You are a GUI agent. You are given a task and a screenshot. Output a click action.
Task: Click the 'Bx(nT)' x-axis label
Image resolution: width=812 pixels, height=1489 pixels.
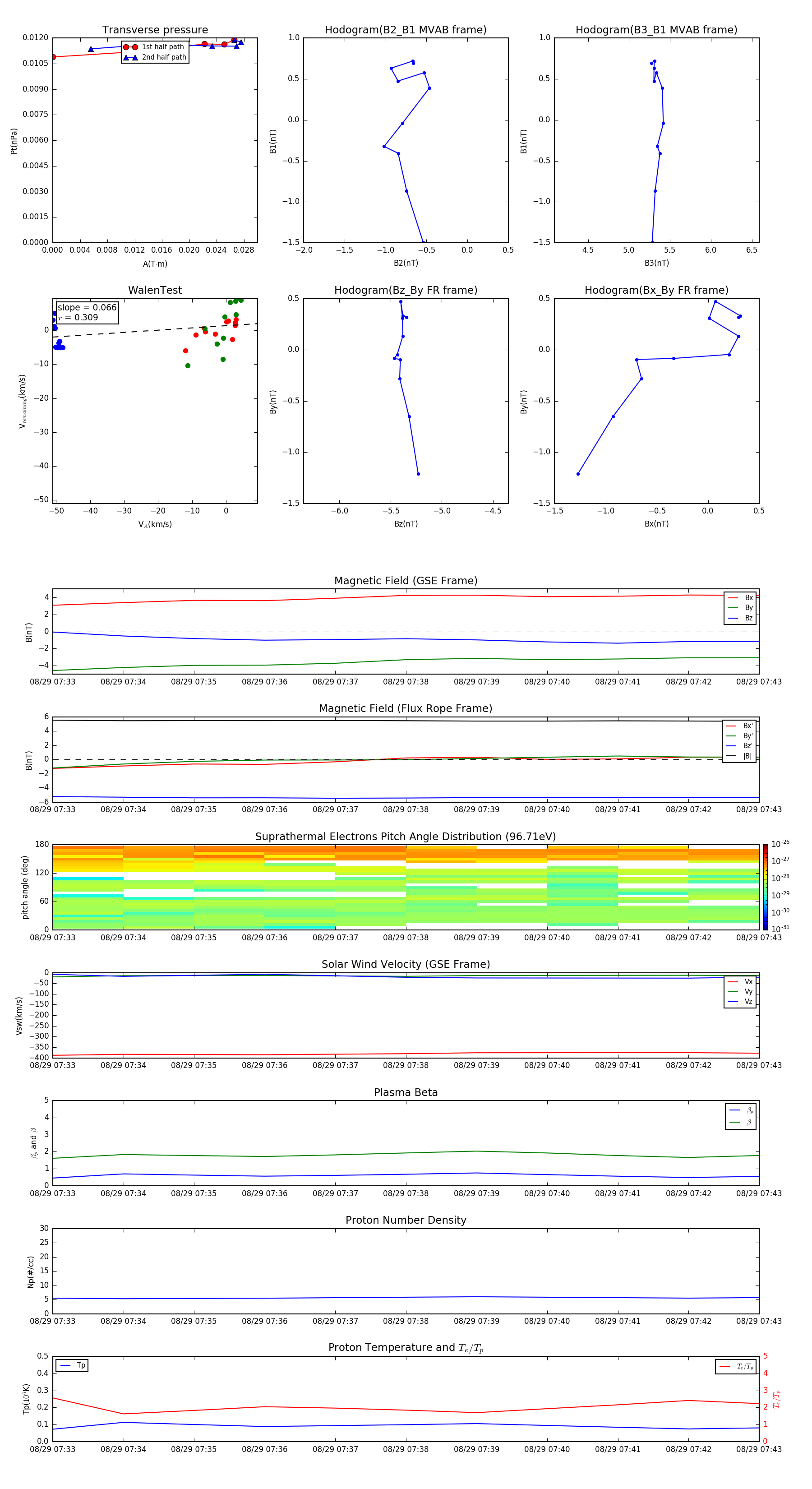(656, 524)
